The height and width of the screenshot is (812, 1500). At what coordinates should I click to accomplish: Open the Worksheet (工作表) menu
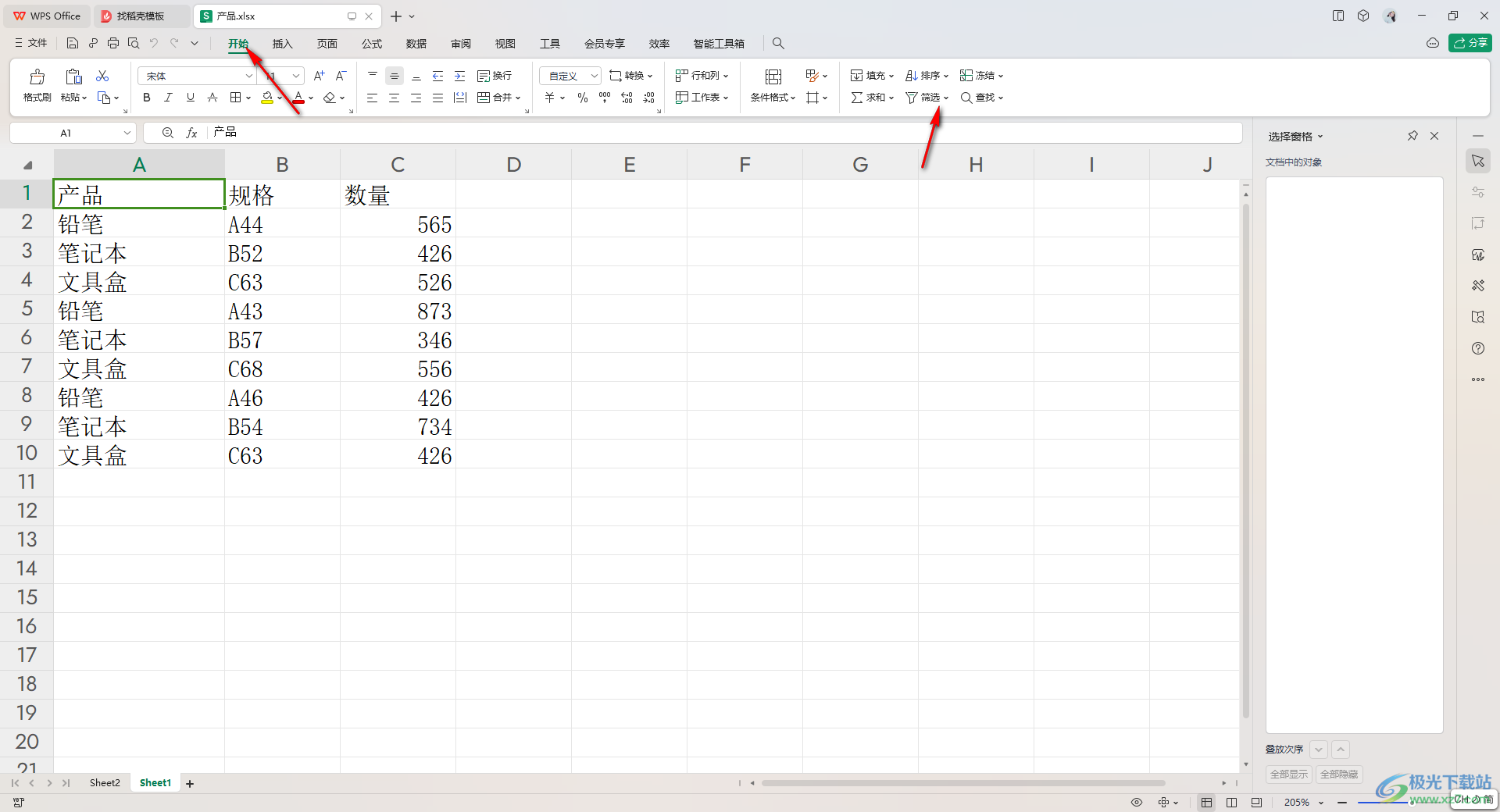[702, 98]
